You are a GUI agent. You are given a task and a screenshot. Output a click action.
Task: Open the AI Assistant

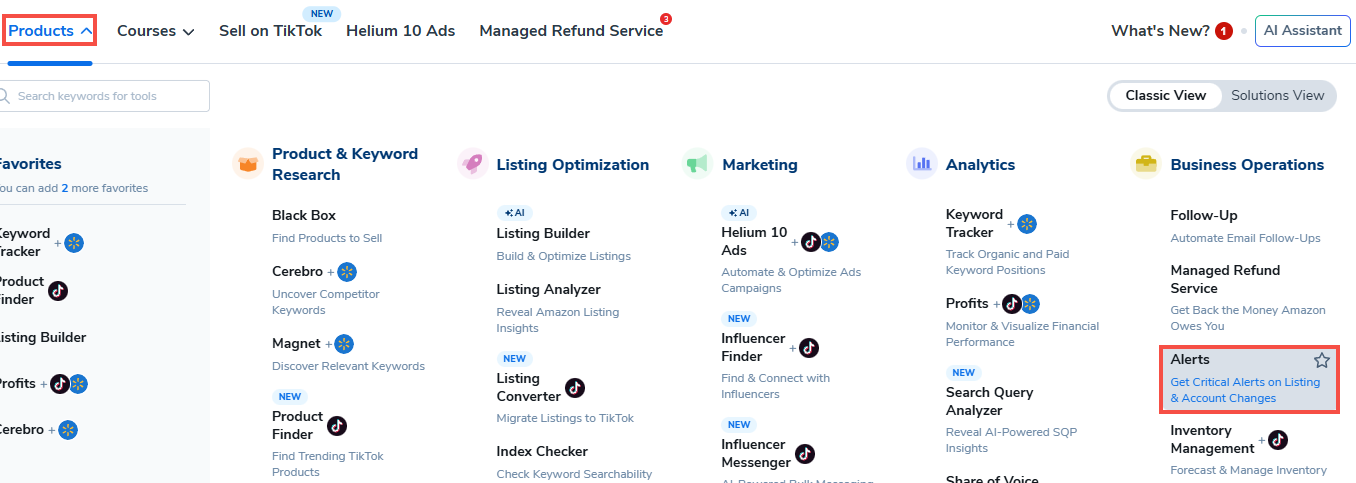tap(1302, 31)
